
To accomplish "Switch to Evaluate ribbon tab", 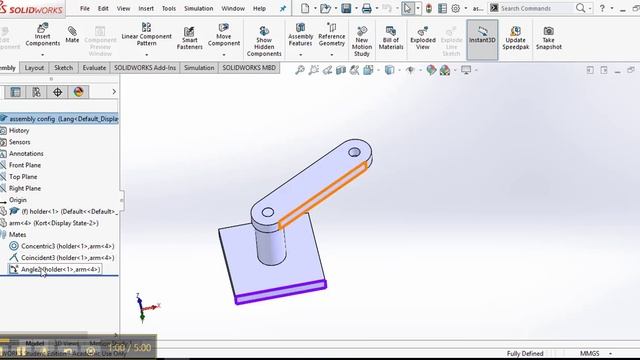I will click(x=94, y=68).
